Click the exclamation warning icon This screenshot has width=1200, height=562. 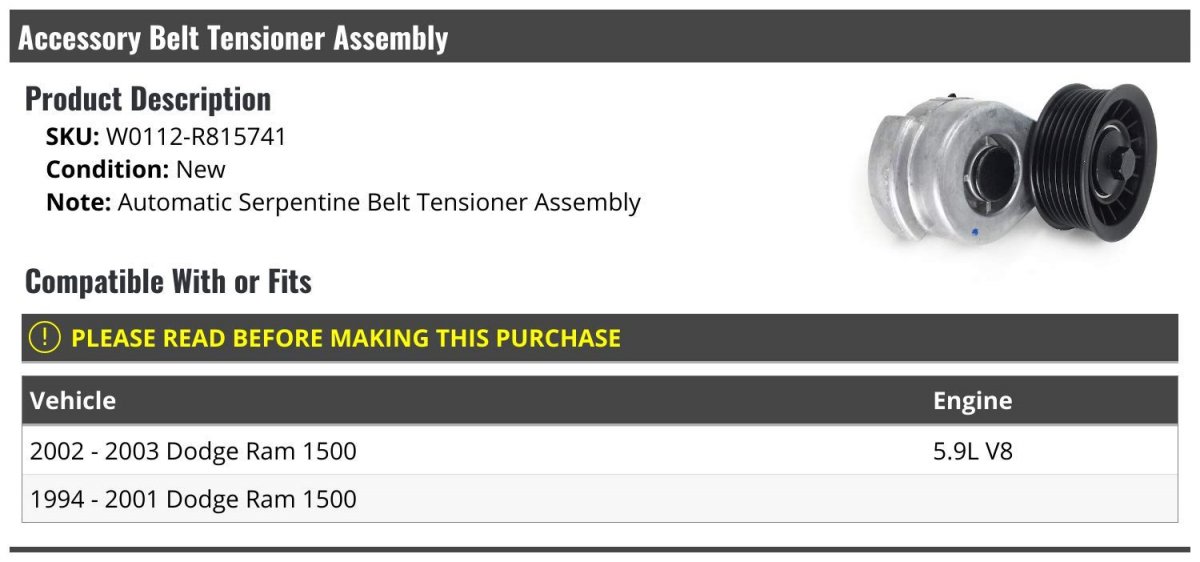click(45, 338)
